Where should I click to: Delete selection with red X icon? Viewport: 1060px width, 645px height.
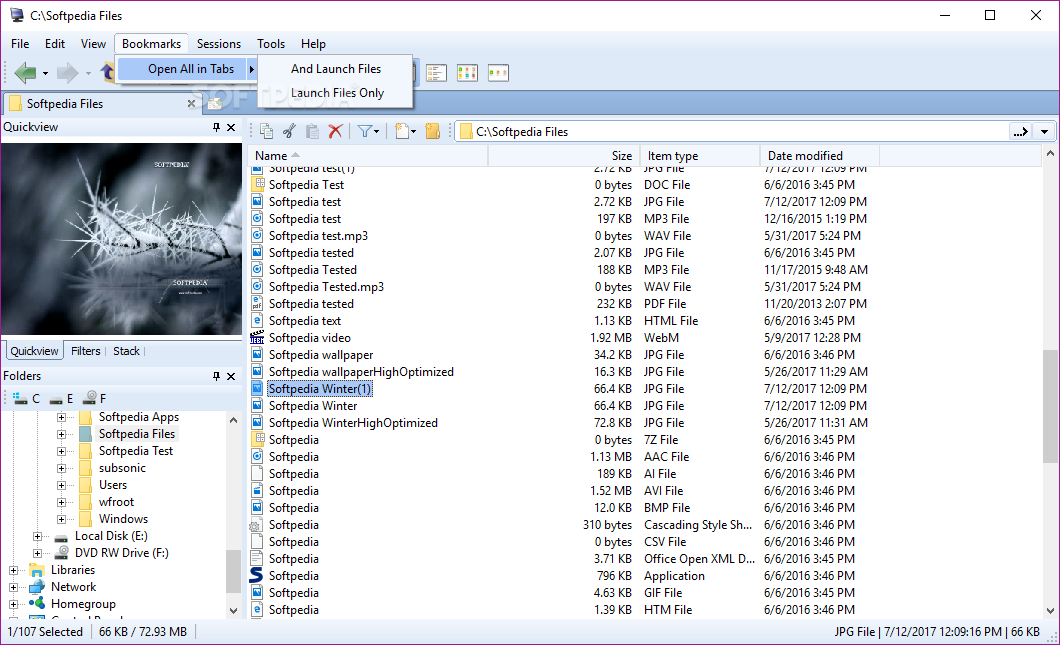click(x=335, y=131)
